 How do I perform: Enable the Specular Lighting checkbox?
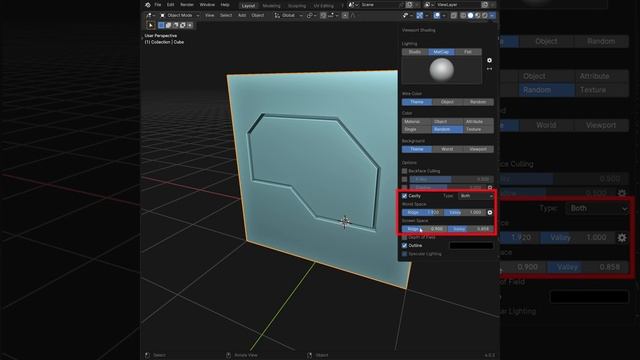[404, 254]
